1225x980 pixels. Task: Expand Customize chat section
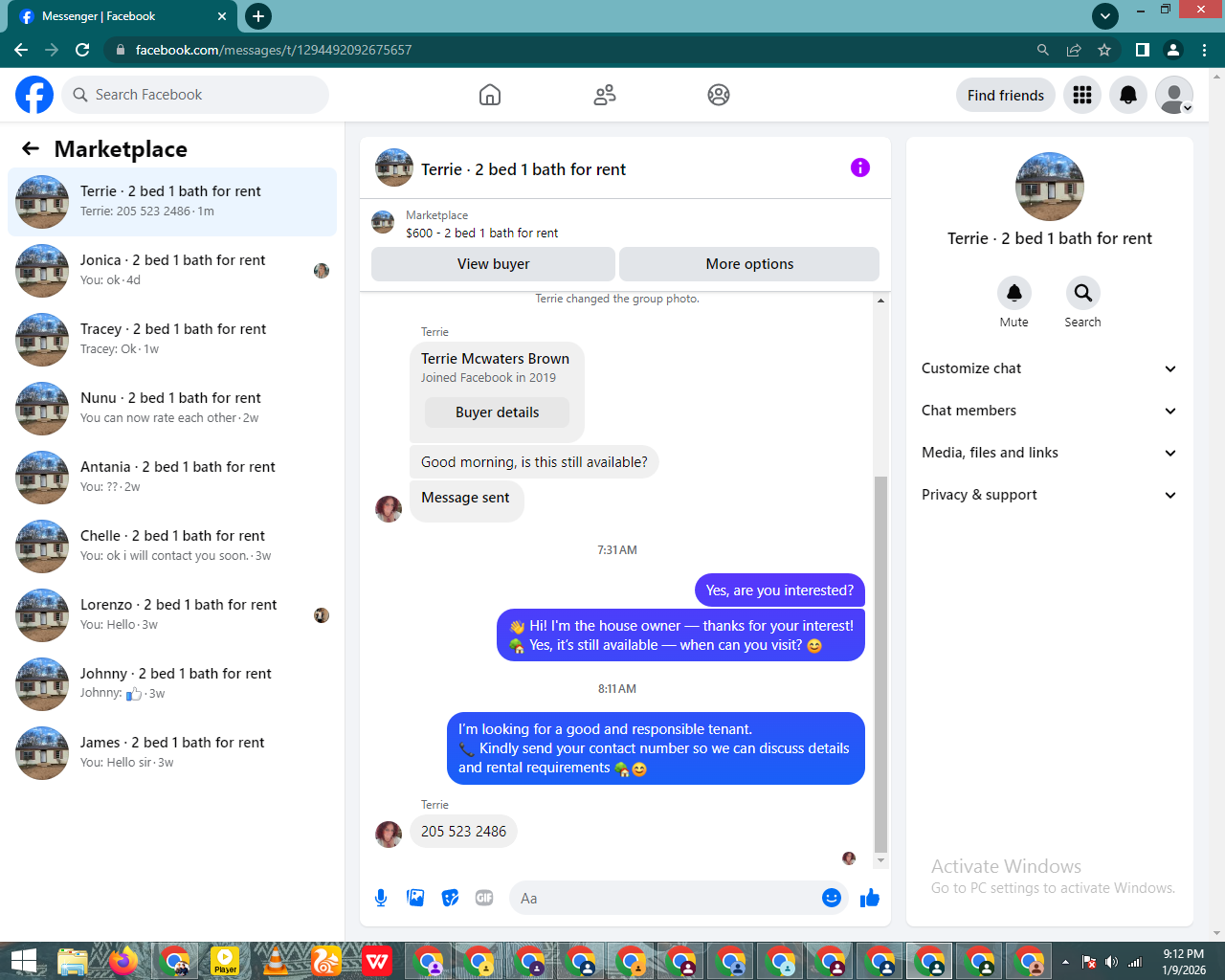(x=1050, y=368)
